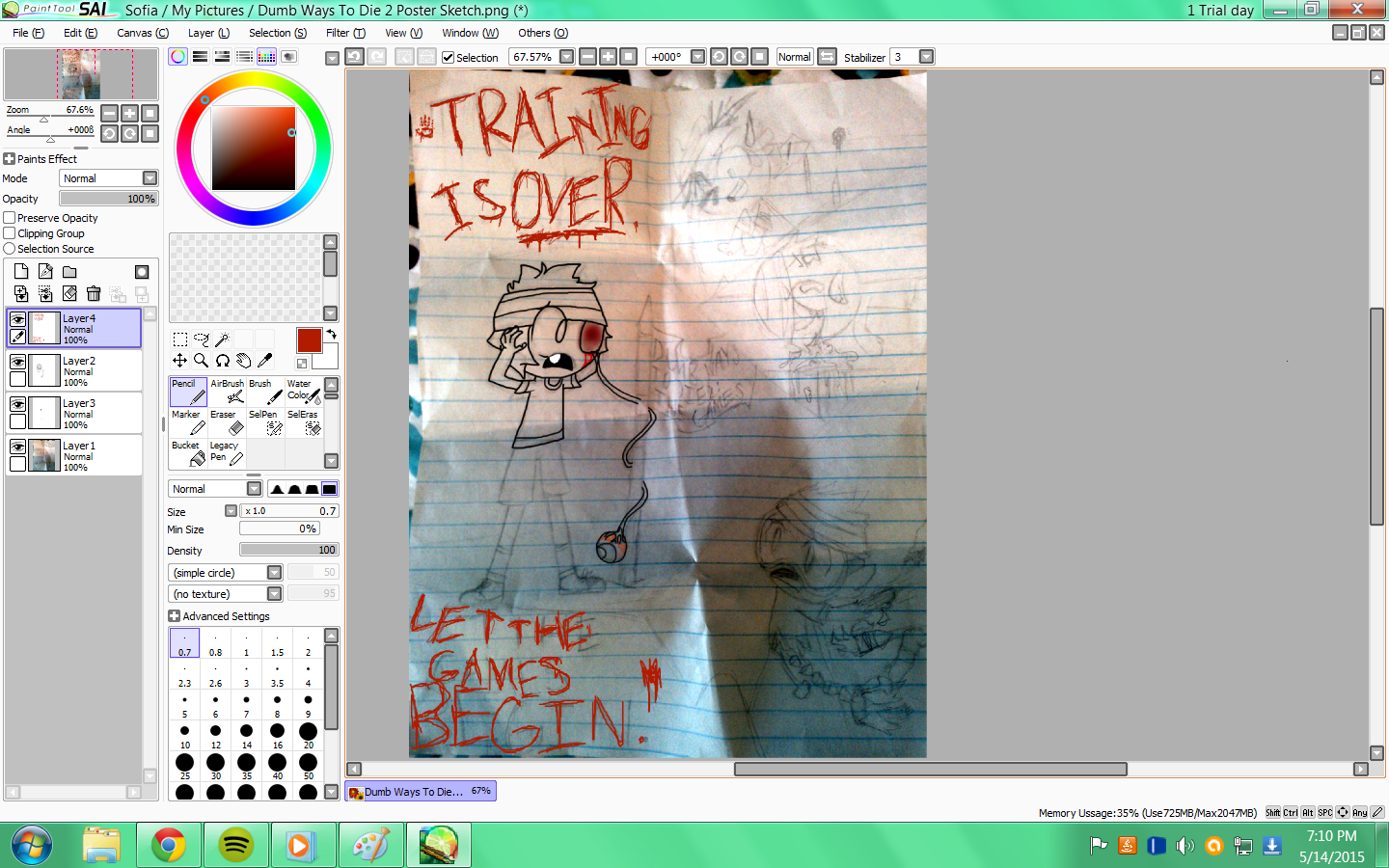The height and width of the screenshot is (868, 1389).
Task: Select the Eraser tool
Action: (x=227, y=422)
